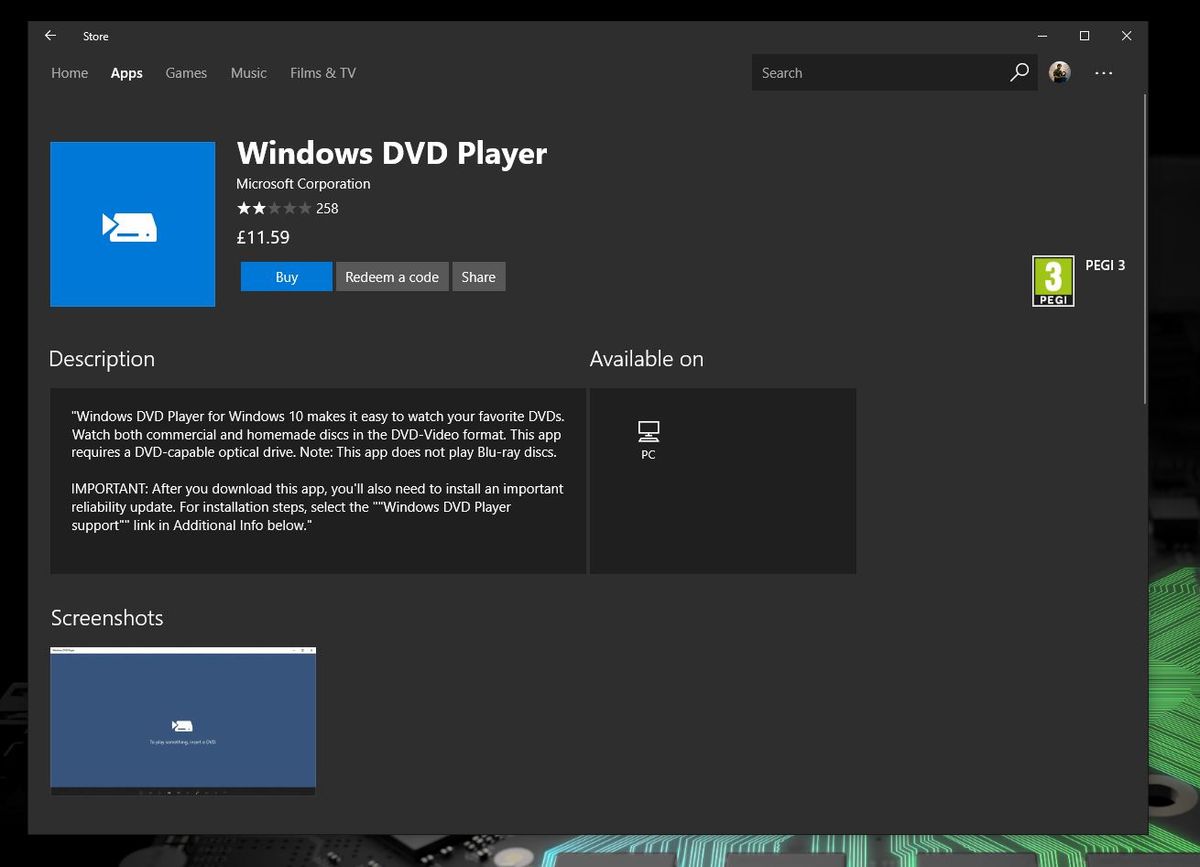The width and height of the screenshot is (1200, 867).
Task: Switch to the Games section
Action: [x=186, y=72]
